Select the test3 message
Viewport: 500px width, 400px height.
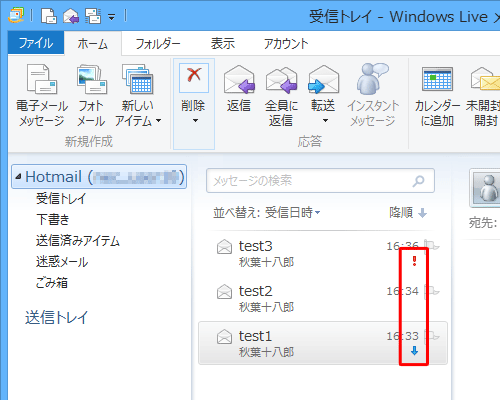[x=323, y=254]
